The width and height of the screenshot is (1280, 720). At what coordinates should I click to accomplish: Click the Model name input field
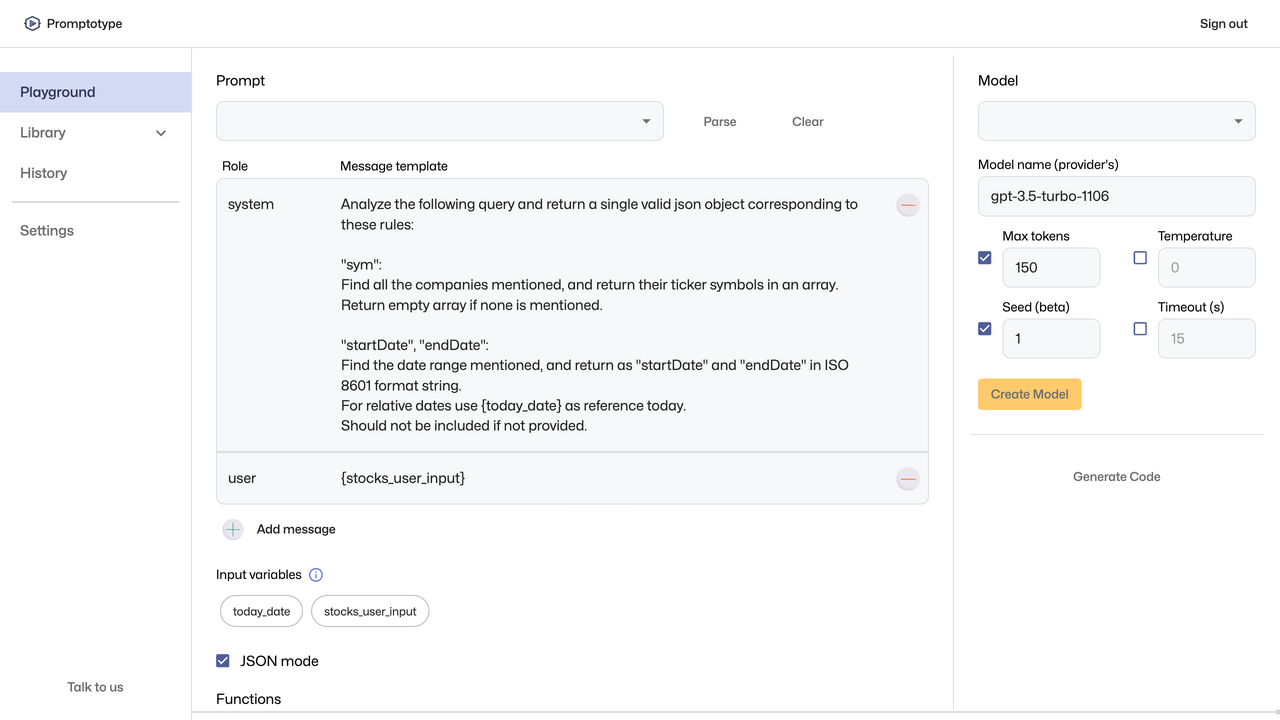tap(1116, 196)
